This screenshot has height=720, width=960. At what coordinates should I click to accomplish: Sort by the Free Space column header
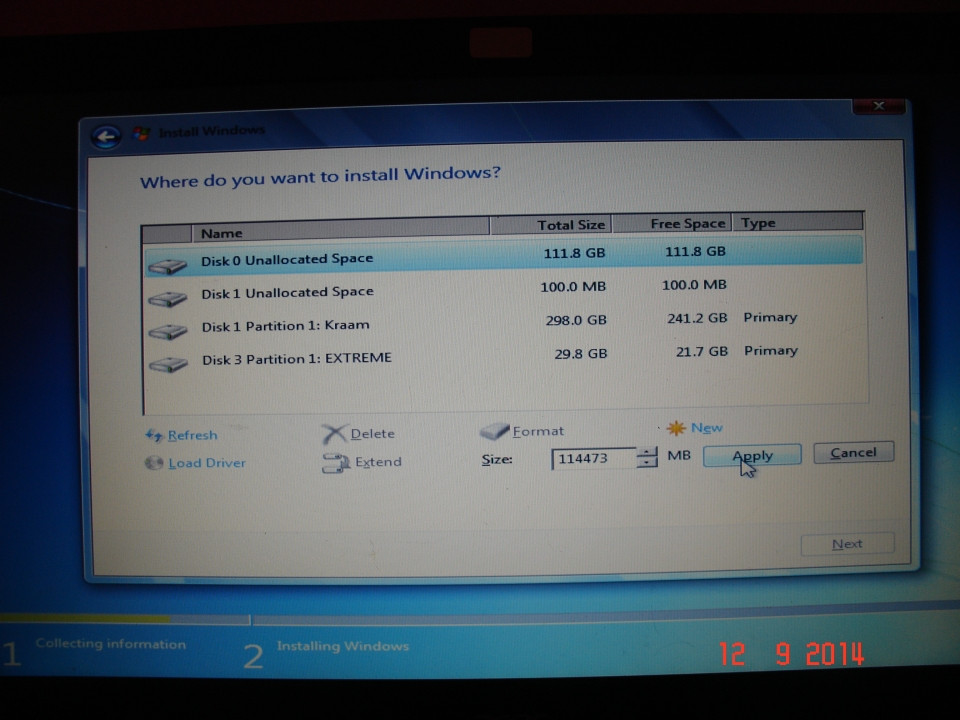672,223
